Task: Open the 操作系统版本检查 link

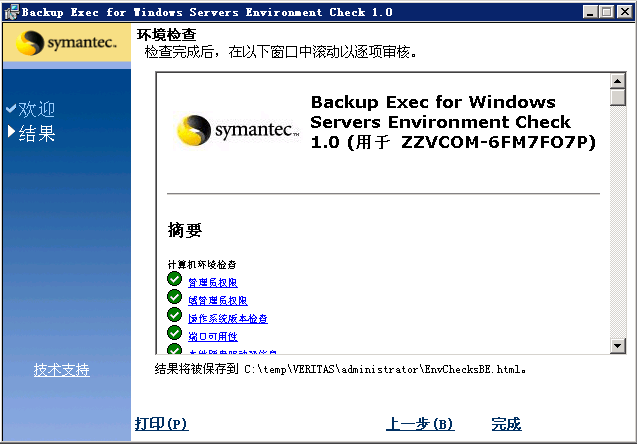Action: [227, 319]
